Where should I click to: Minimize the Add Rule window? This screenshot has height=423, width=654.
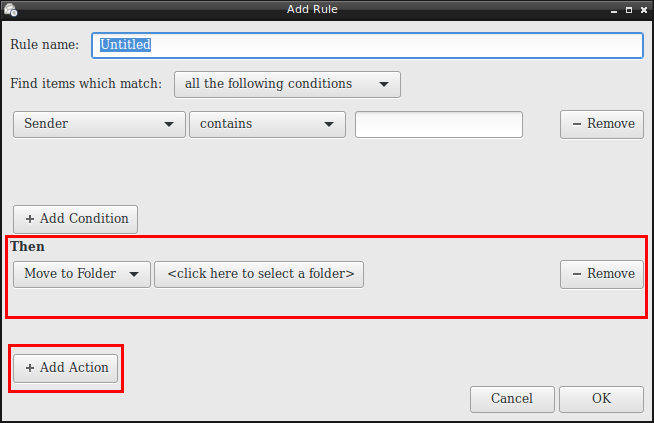[614, 10]
